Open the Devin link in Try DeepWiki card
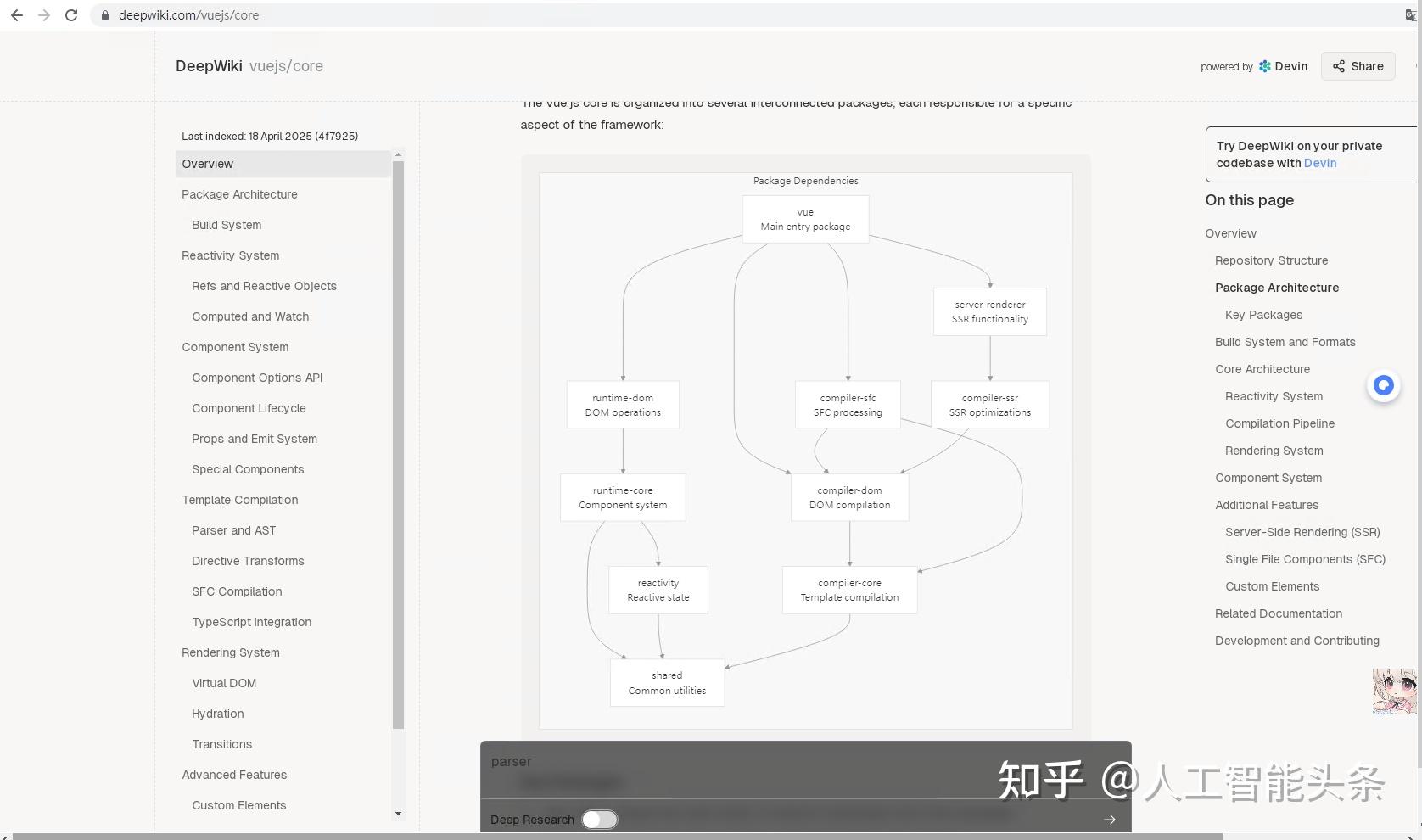Screen dimensions: 1422x840 [x=1320, y=163]
